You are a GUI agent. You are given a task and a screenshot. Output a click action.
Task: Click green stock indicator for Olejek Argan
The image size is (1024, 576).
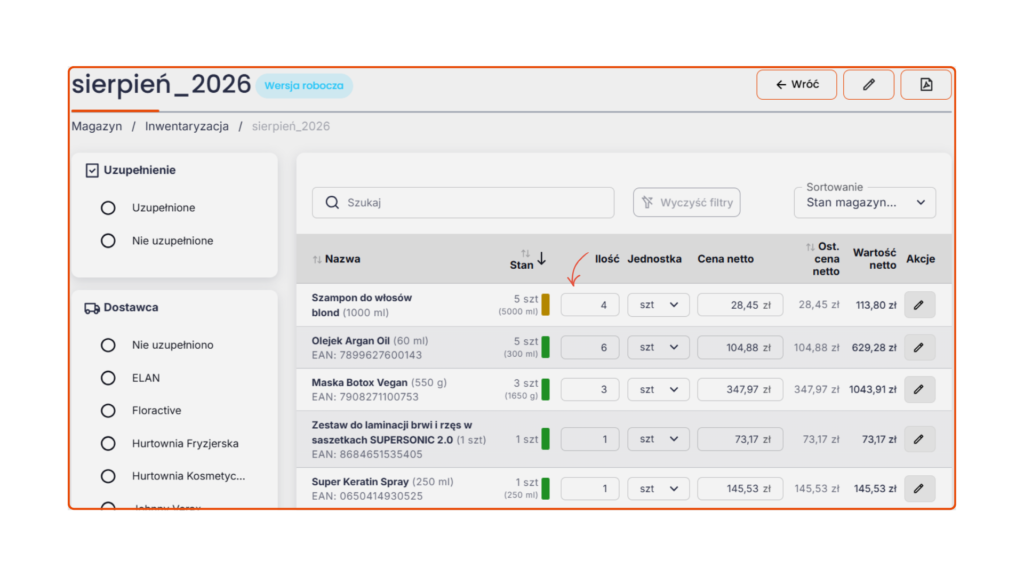(545, 347)
